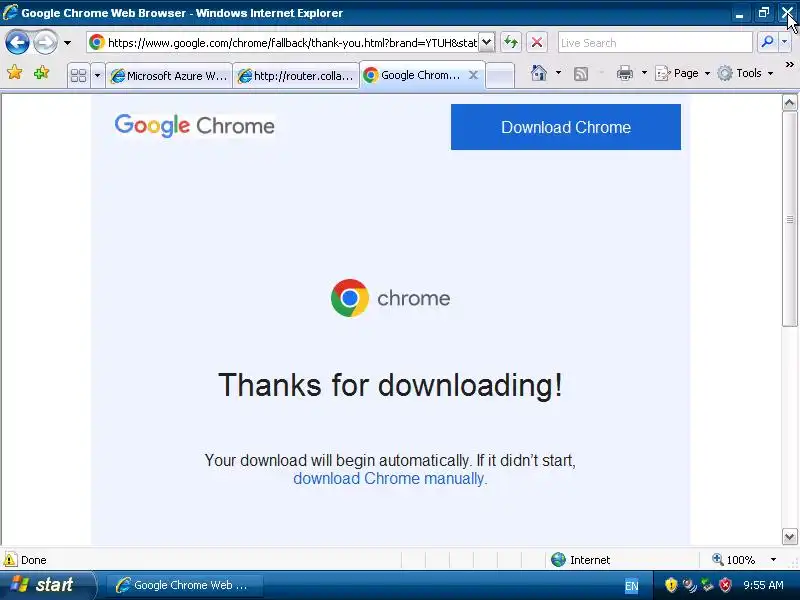
Task: Show more toolbar commands chevron
Action: 789,65
